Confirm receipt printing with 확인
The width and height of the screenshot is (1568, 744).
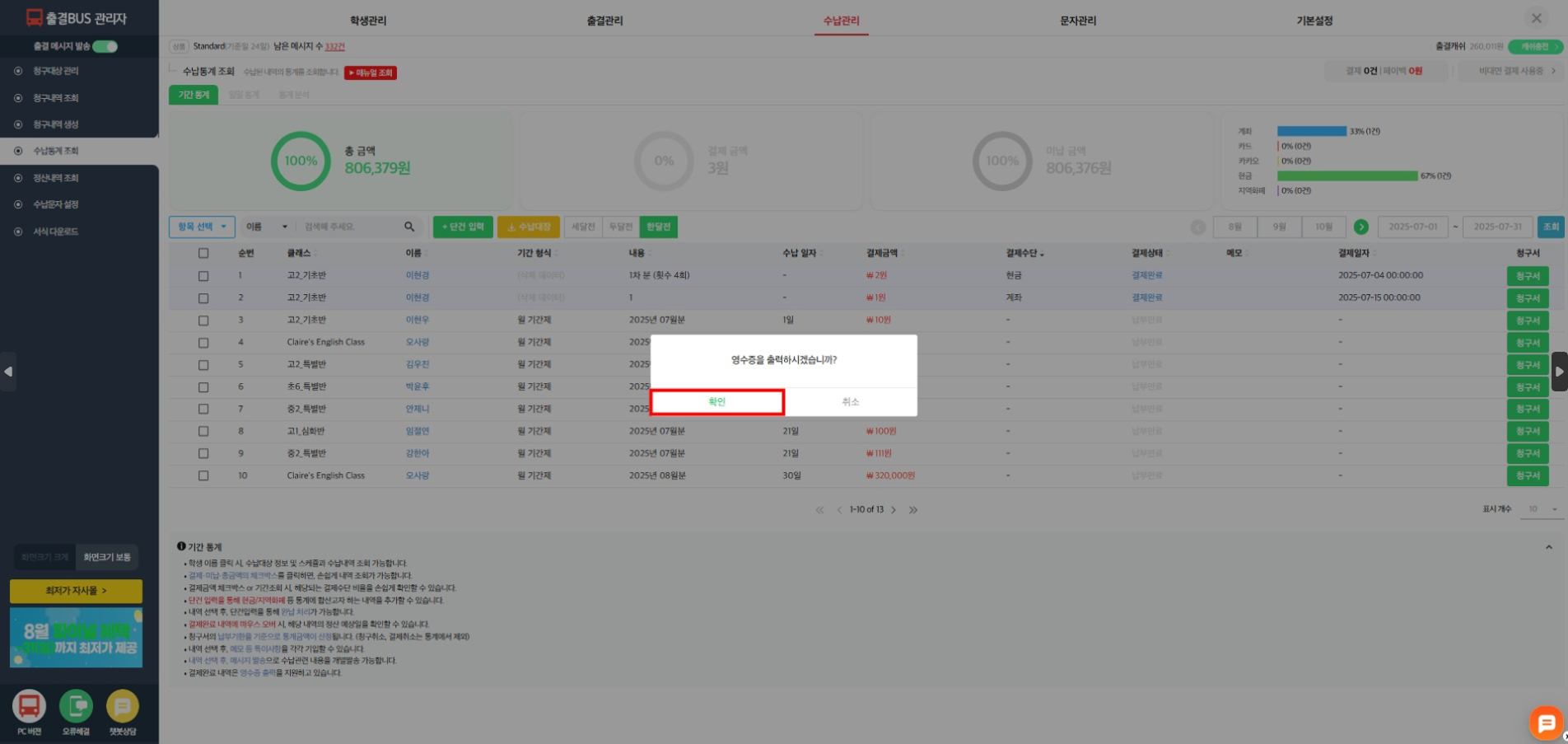coord(716,402)
